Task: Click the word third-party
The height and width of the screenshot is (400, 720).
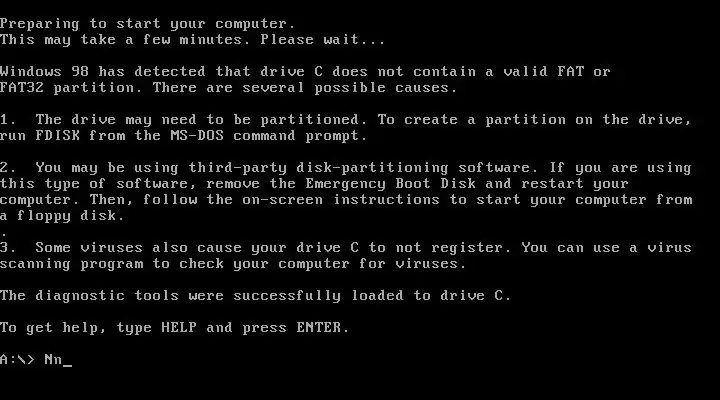Action: coord(237,168)
